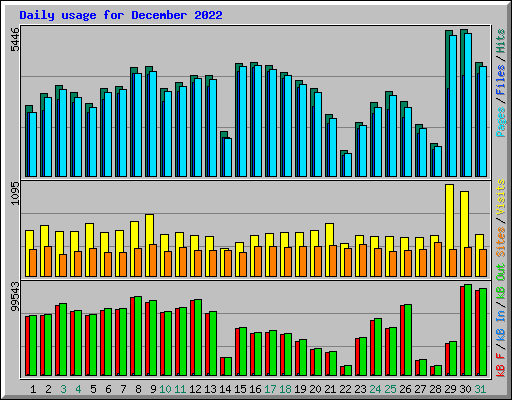Click the cyan pages bar for day 29
The height and width of the screenshot is (400, 512).
click(453, 106)
